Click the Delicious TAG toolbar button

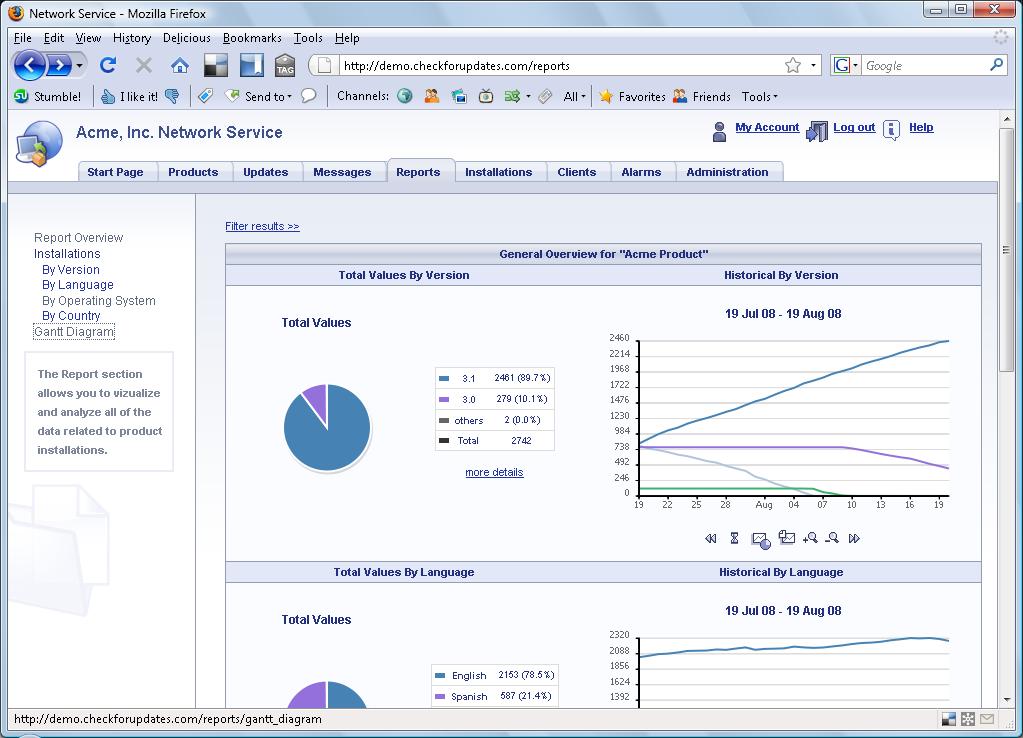point(285,65)
